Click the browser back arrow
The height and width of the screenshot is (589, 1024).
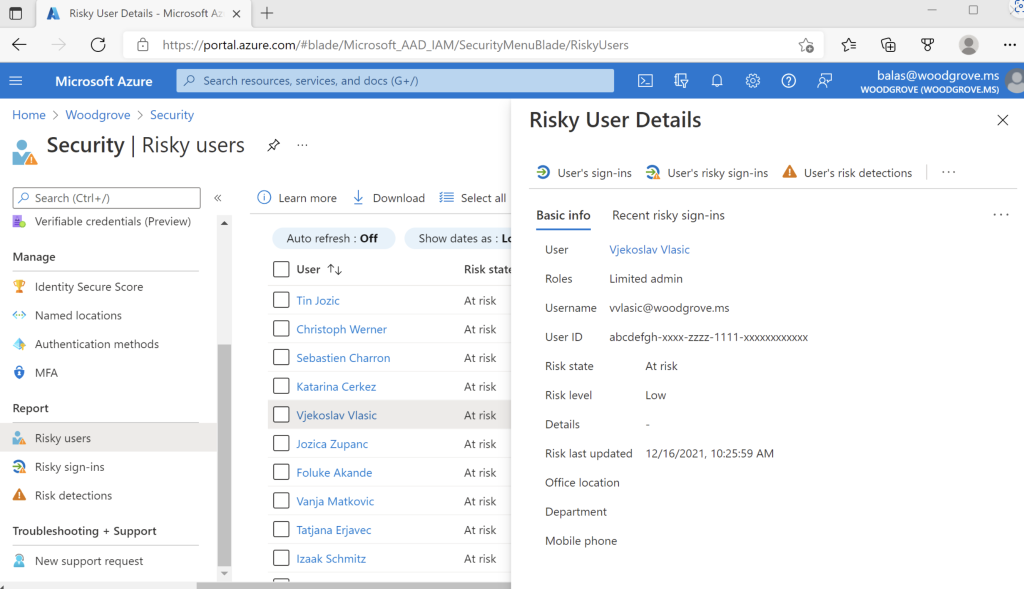[x=20, y=44]
